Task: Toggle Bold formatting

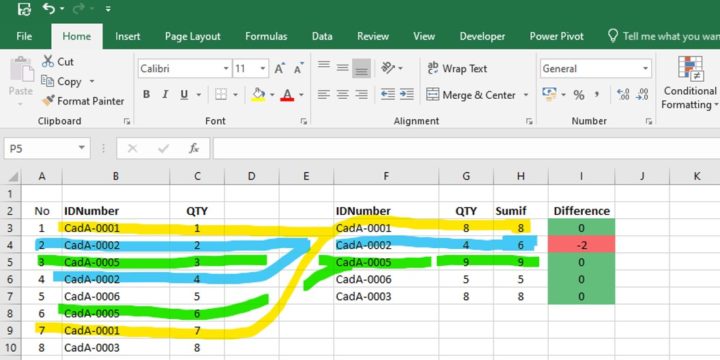Action: coord(146,95)
